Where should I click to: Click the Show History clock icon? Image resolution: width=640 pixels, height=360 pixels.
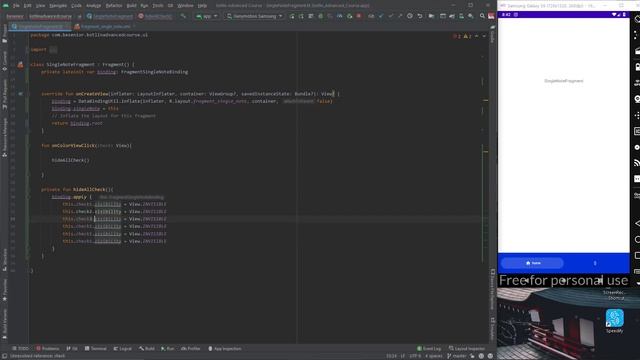(410, 16)
